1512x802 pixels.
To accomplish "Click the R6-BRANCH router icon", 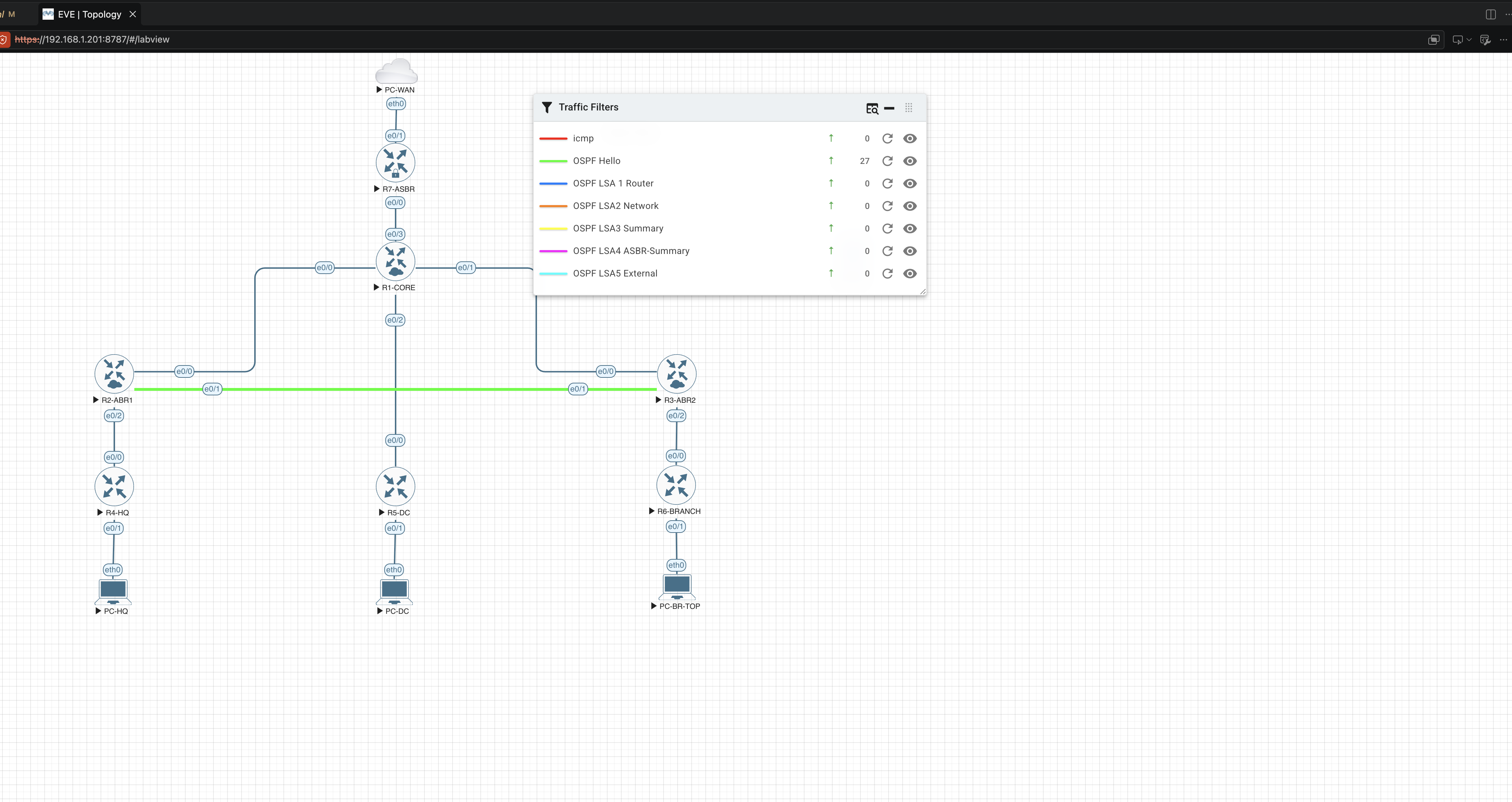I will coord(676,485).
